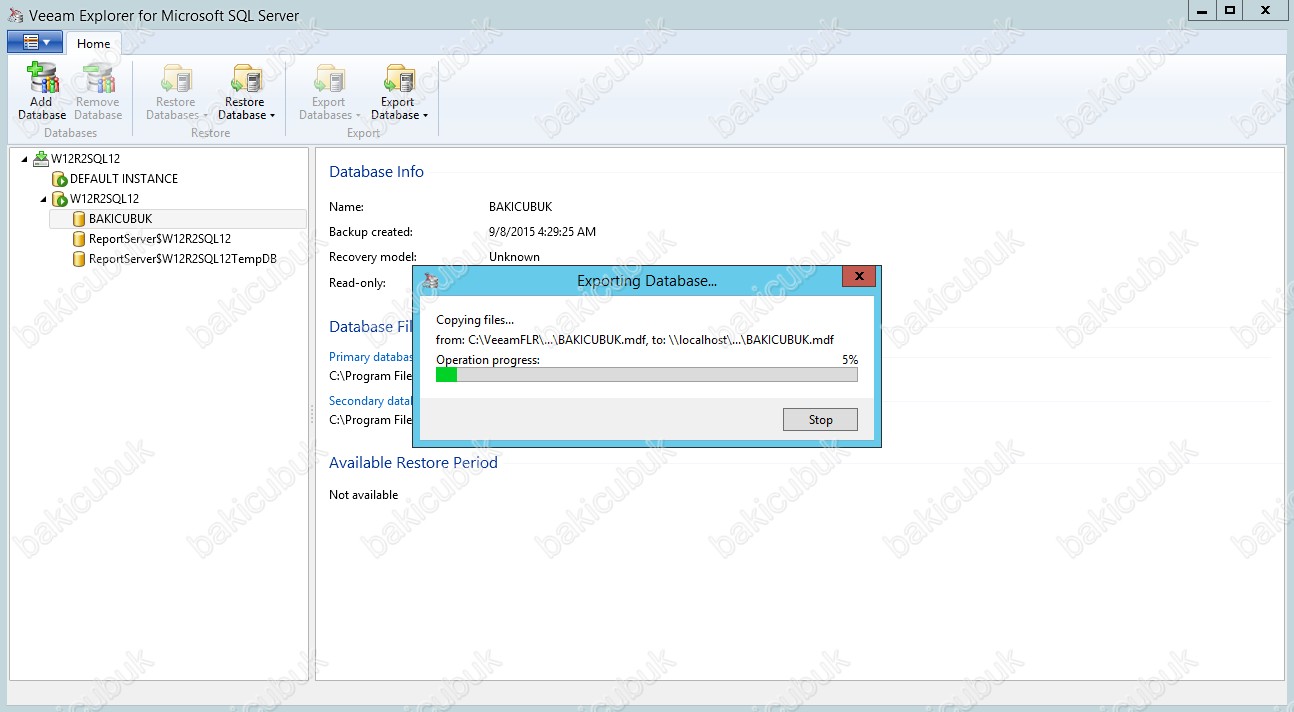This screenshot has width=1294, height=712.
Task: Click the Export Database ribbon icon
Action: click(x=398, y=78)
